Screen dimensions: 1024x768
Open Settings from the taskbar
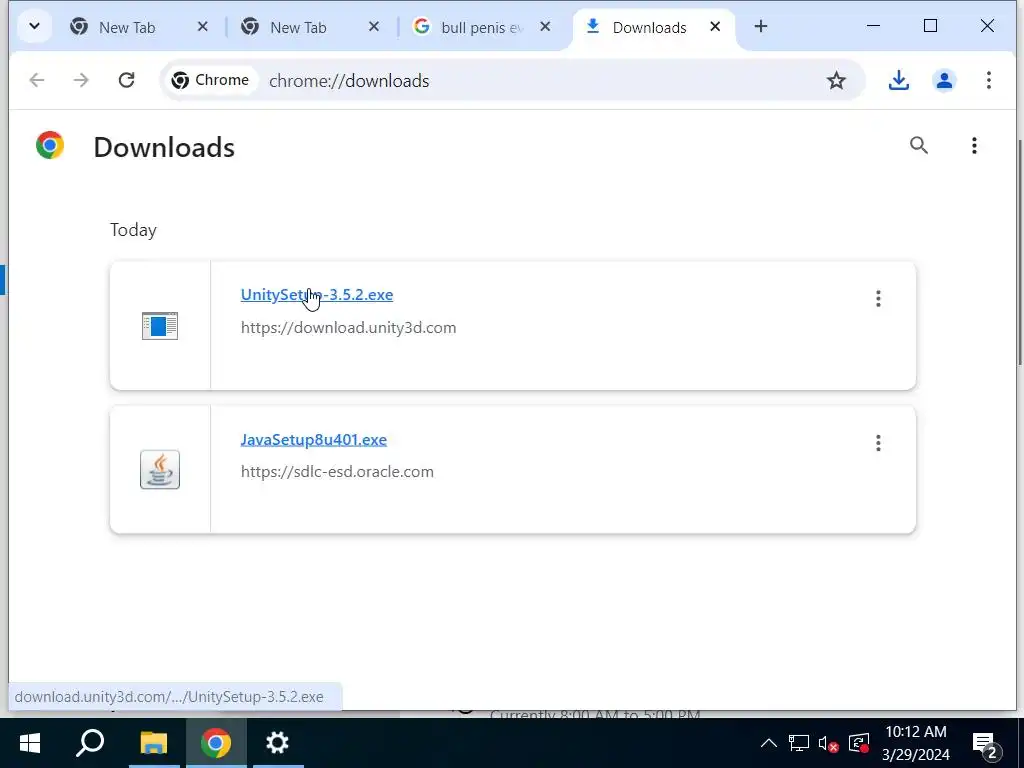278,743
